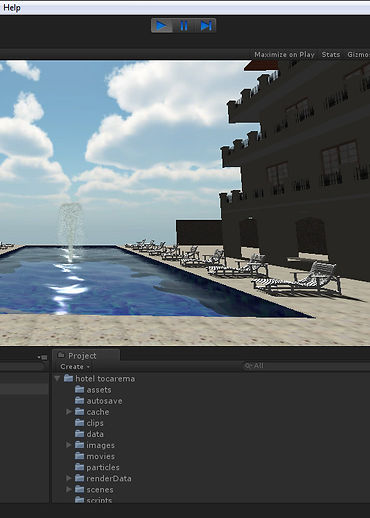The image size is (370, 518).
Task: Collapse the hotel tocarema folder
Action: tap(57, 378)
